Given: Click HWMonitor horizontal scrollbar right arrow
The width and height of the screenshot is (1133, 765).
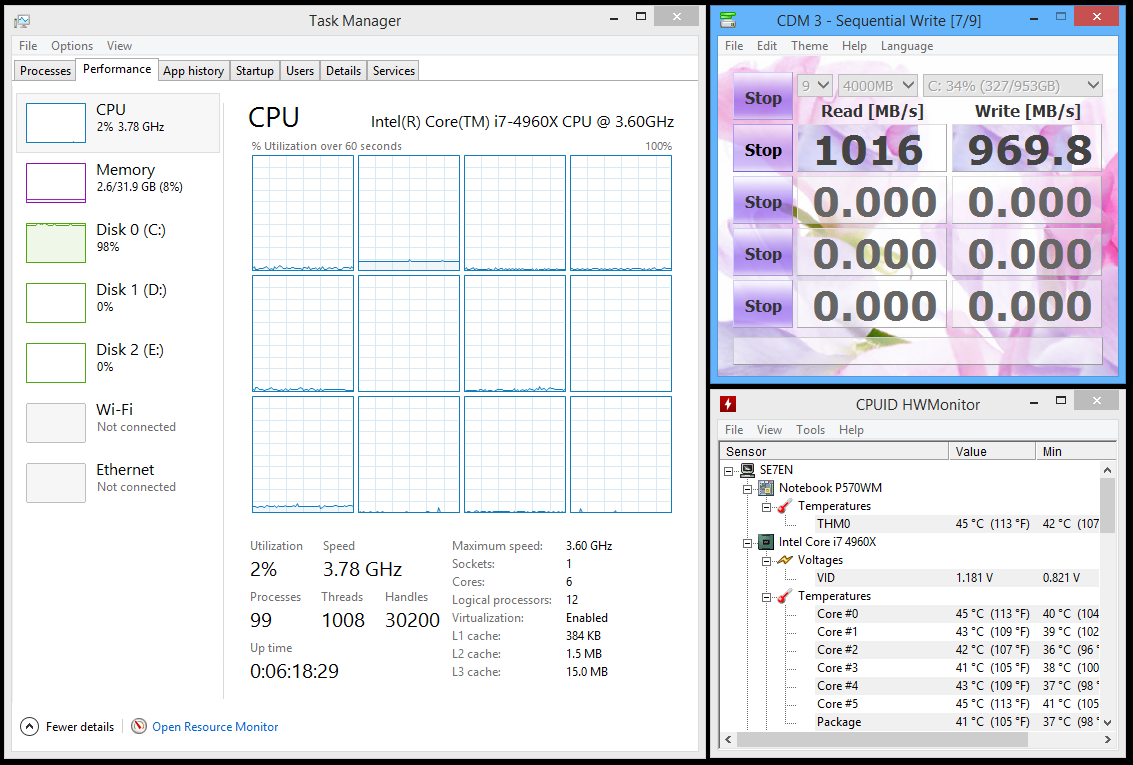Looking at the screenshot, I should pyautogui.click(x=1108, y=739).
